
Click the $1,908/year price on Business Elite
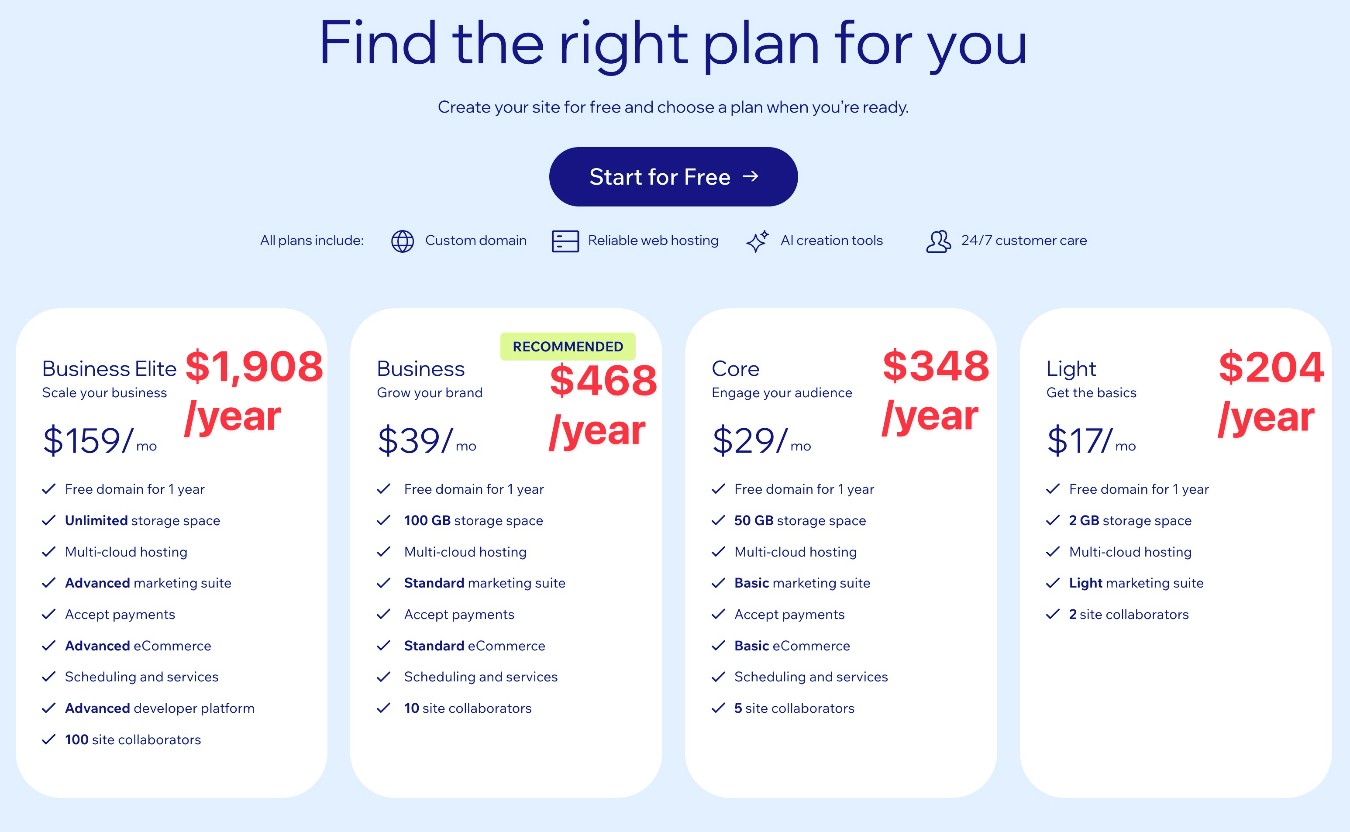252,390
